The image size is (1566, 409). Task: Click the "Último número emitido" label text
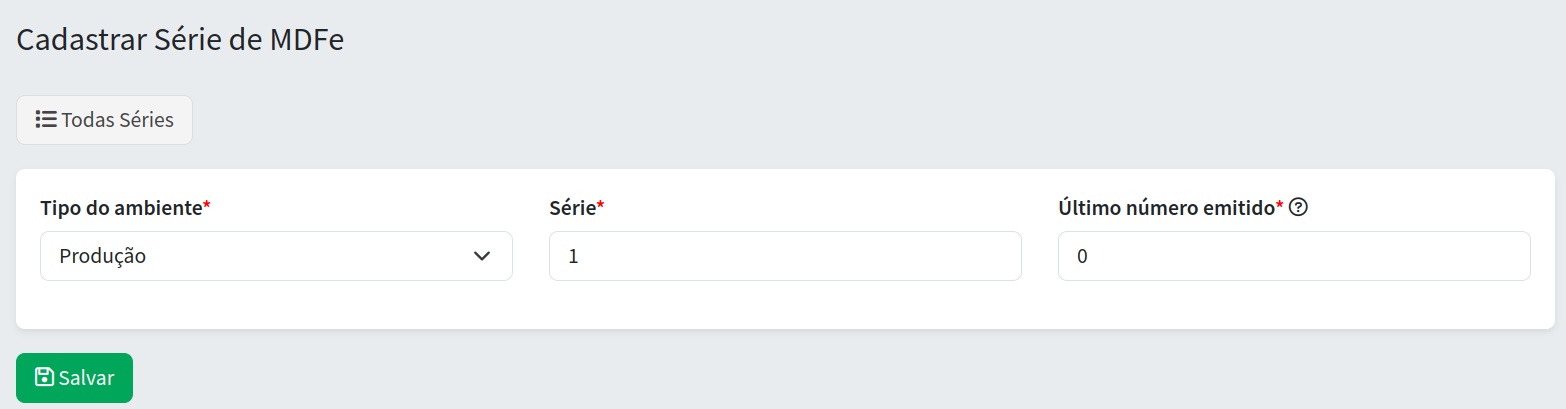(1166, 208)
